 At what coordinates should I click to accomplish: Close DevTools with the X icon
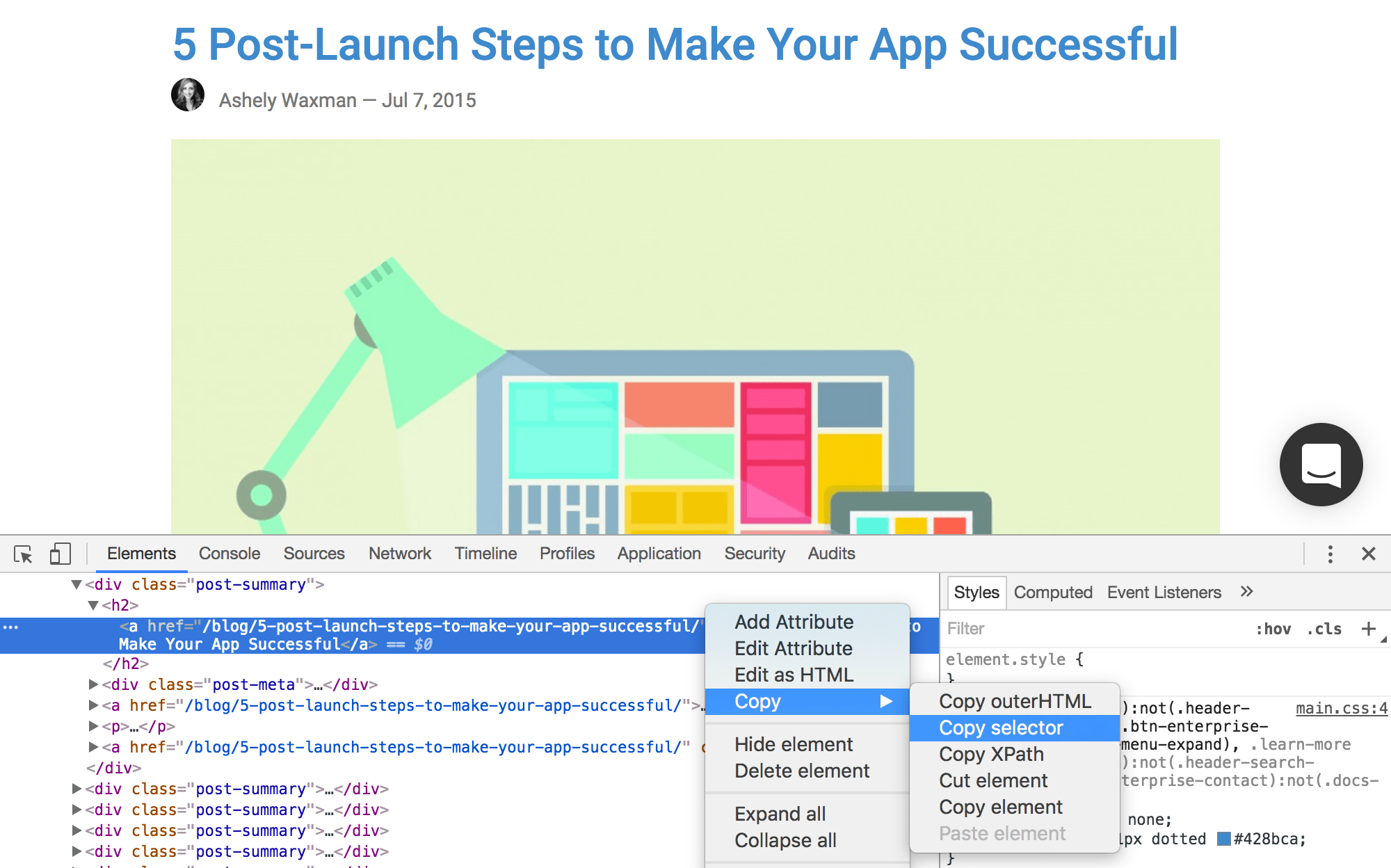(x=1369, y=553)
